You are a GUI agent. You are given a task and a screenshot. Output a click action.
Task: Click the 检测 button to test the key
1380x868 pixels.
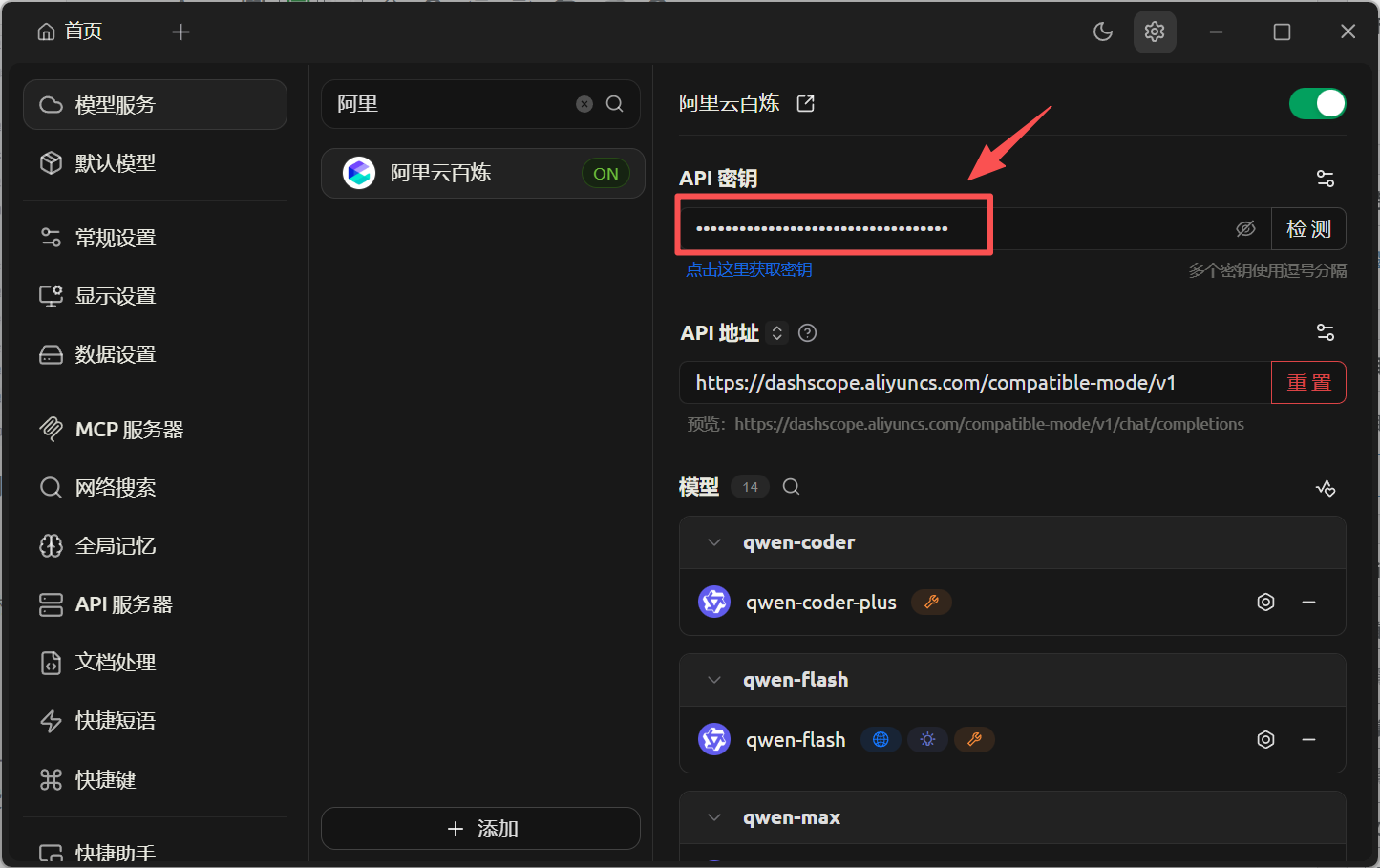[x=1308, y=228]
